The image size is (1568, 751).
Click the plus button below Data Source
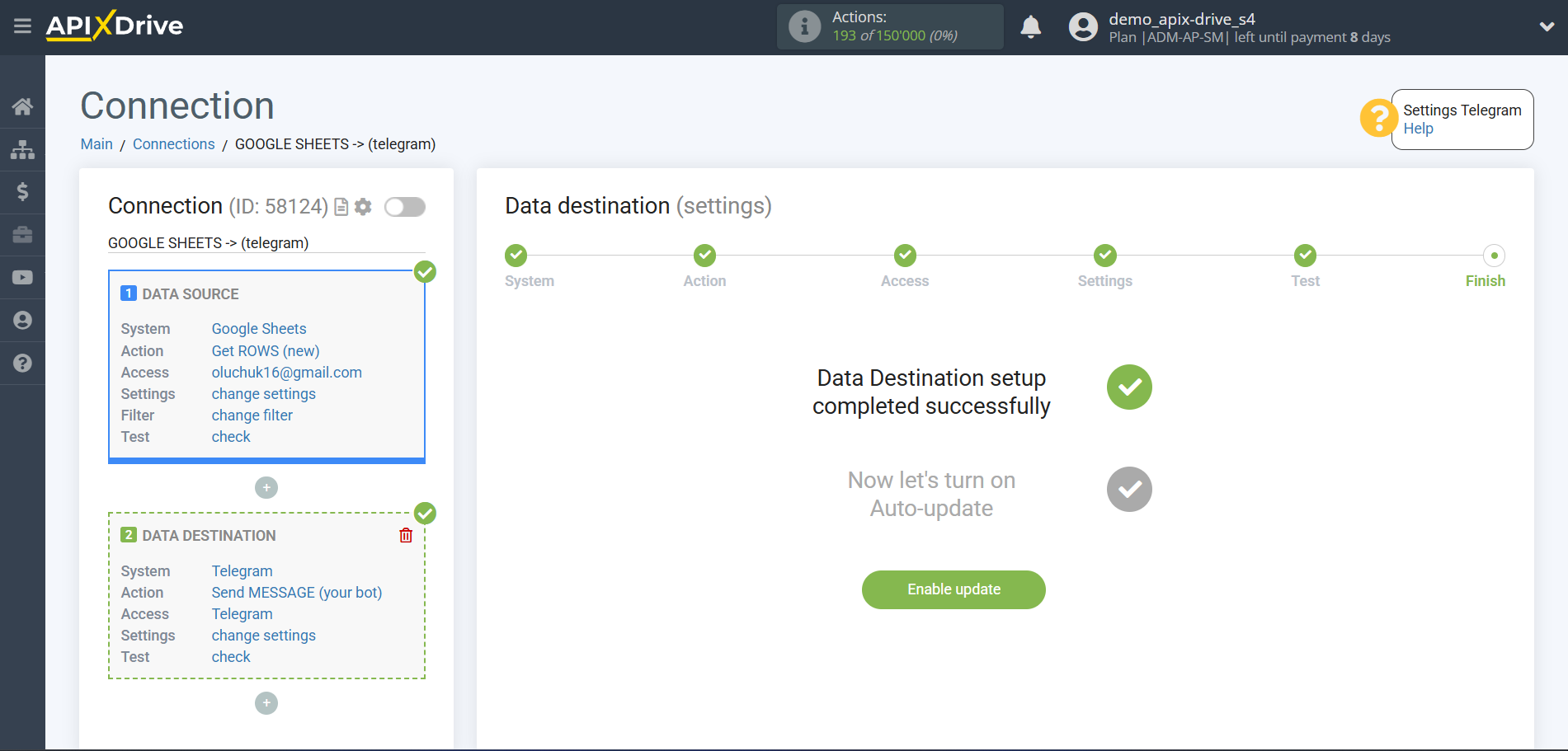click(x=266, y=487)
